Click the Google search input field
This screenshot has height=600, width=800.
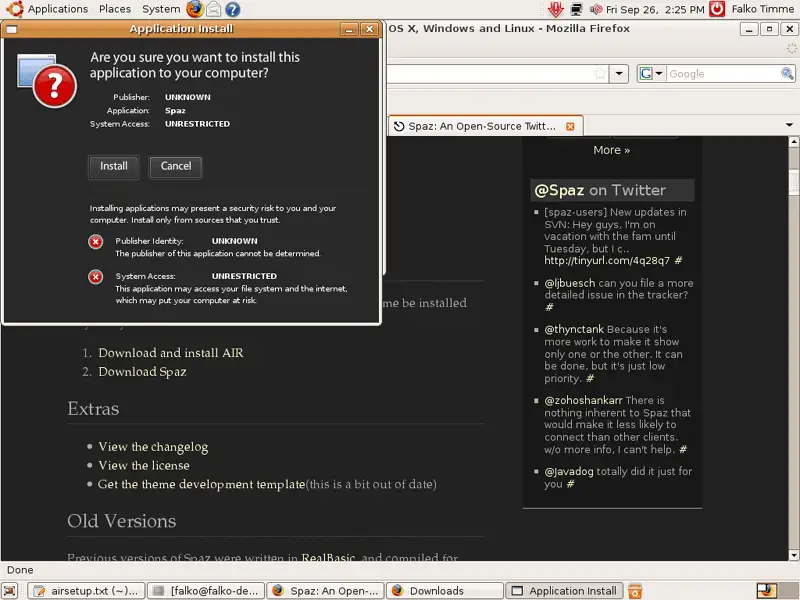click(x=723, y=74)
